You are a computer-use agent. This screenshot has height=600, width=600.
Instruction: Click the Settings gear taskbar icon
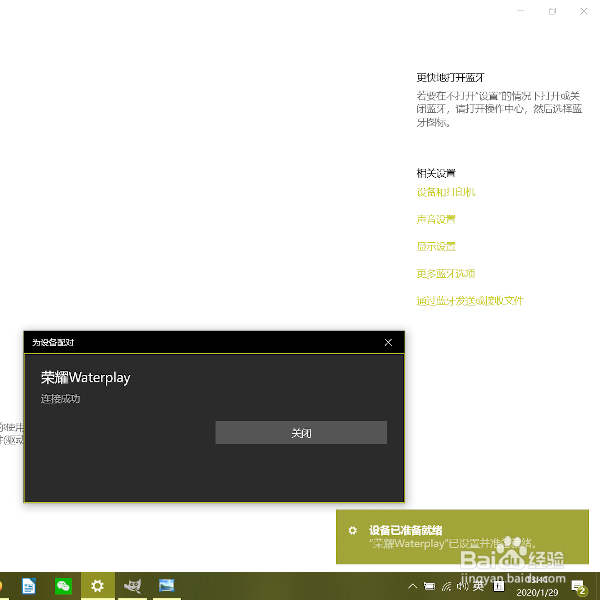[x=98, y=585]
